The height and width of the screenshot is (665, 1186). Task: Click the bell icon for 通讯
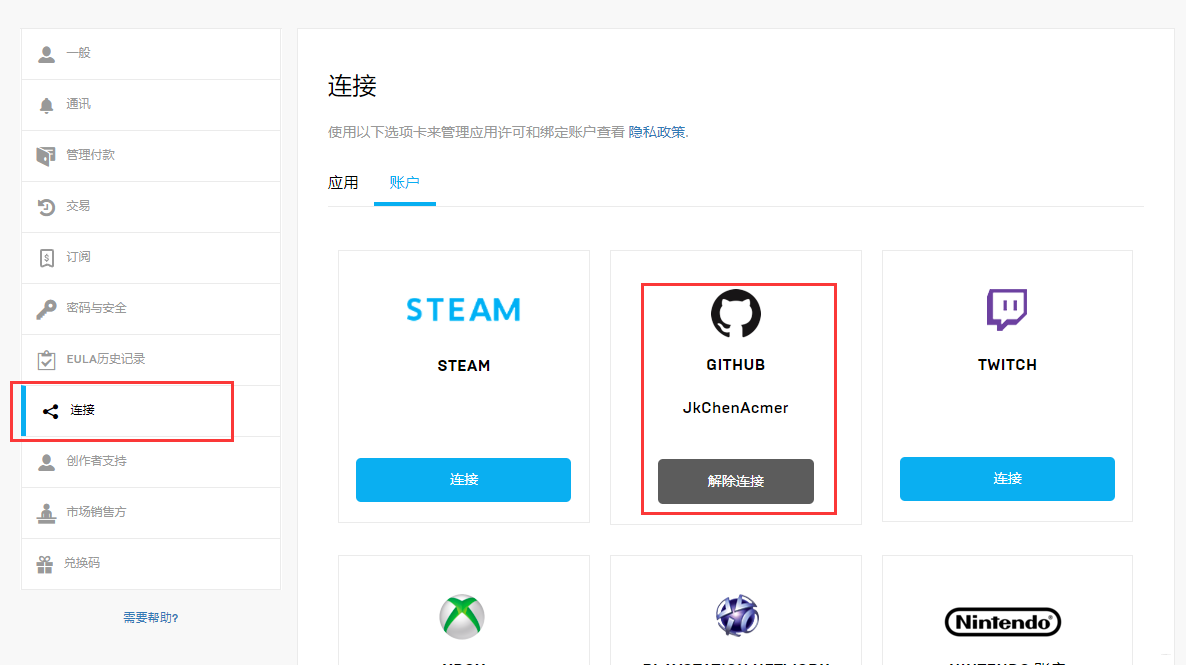[x=46, y=105]
